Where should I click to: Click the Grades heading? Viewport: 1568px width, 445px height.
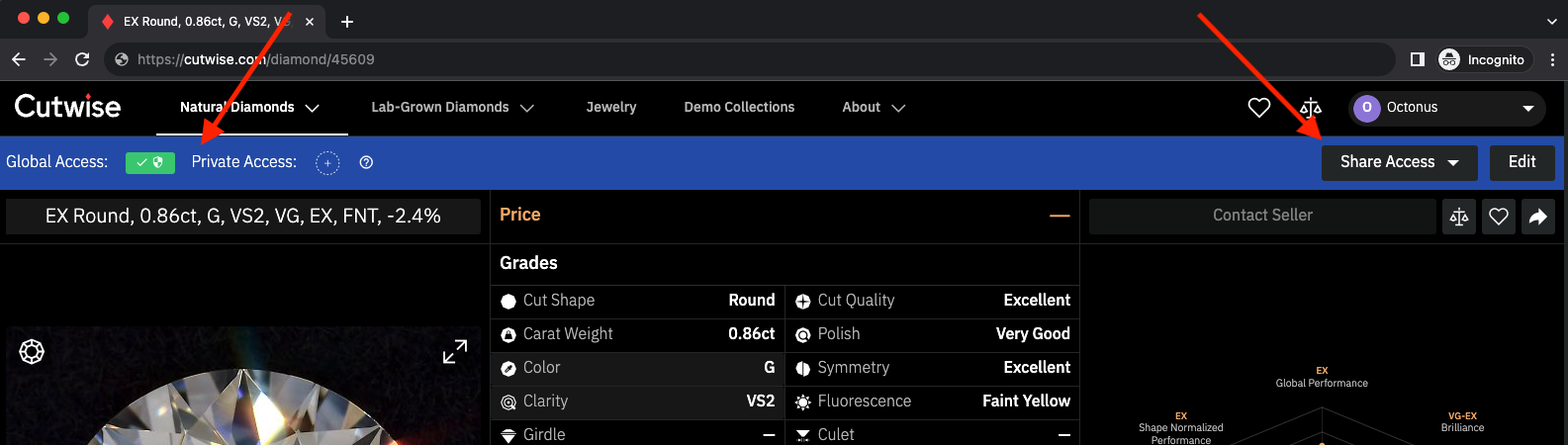tap(528, 263)
